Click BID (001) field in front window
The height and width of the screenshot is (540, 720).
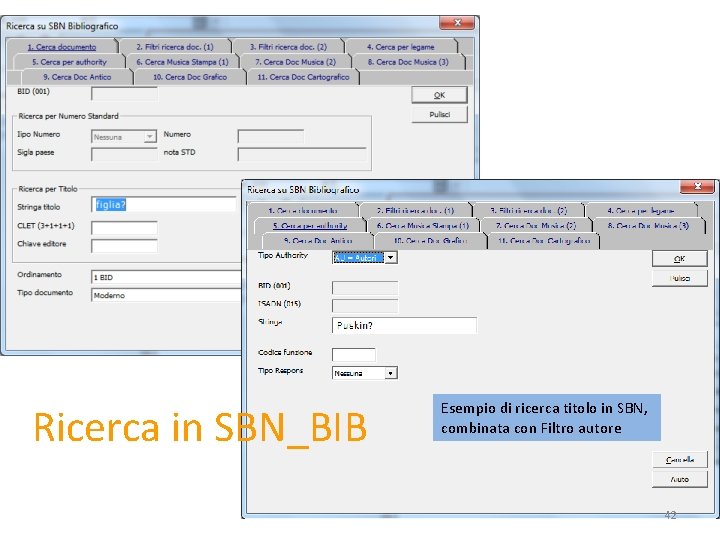tap(365, 288)
